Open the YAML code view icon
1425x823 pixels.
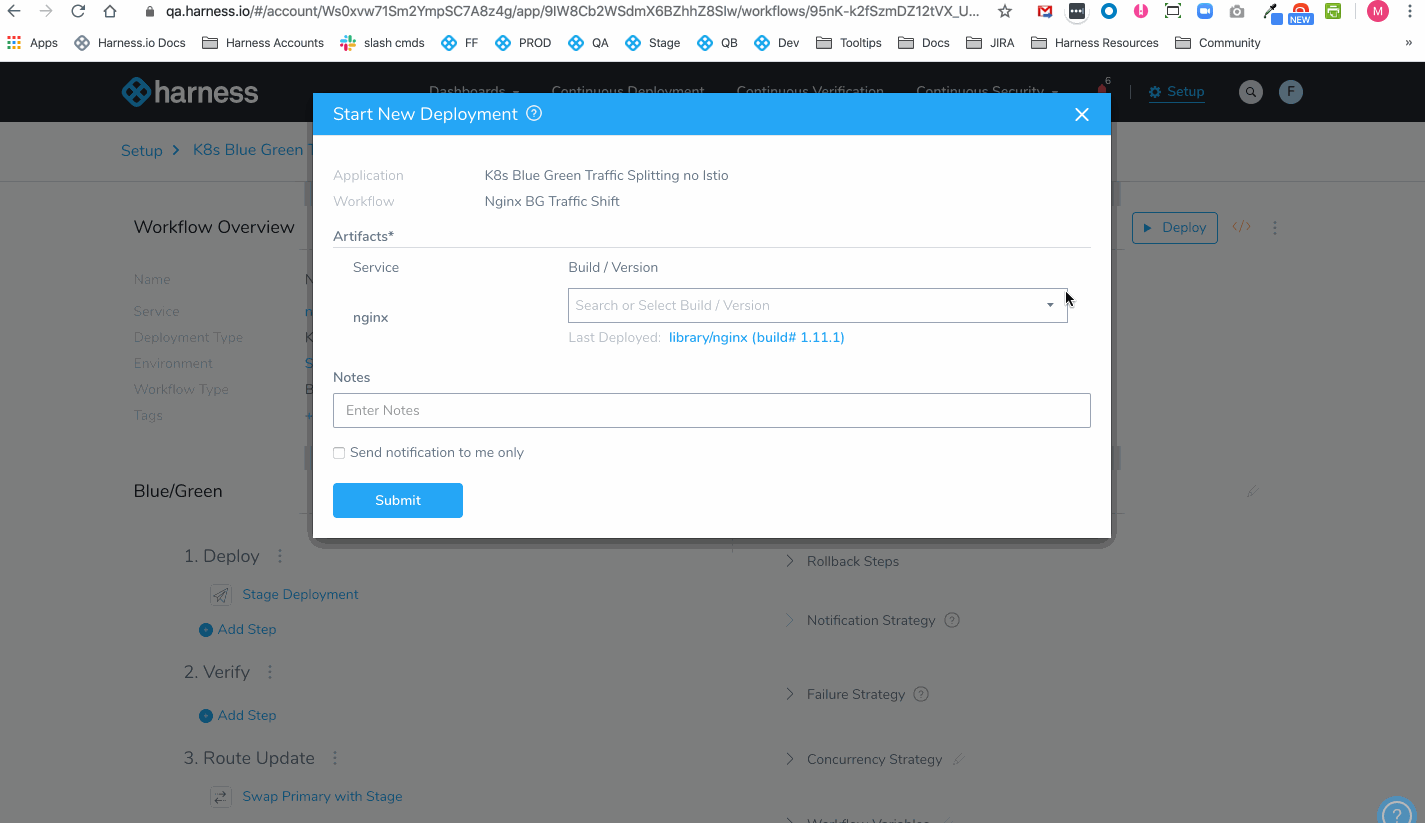(1242, 227)
